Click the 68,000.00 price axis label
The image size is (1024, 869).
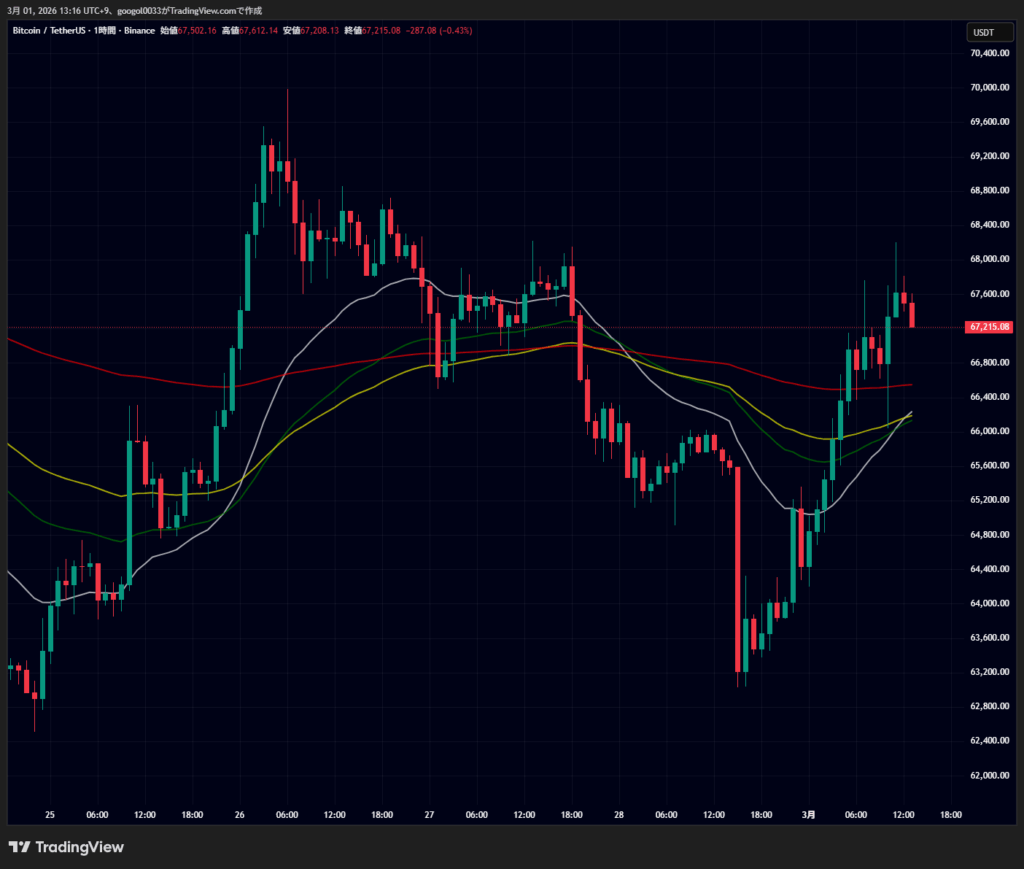point(989,259)
